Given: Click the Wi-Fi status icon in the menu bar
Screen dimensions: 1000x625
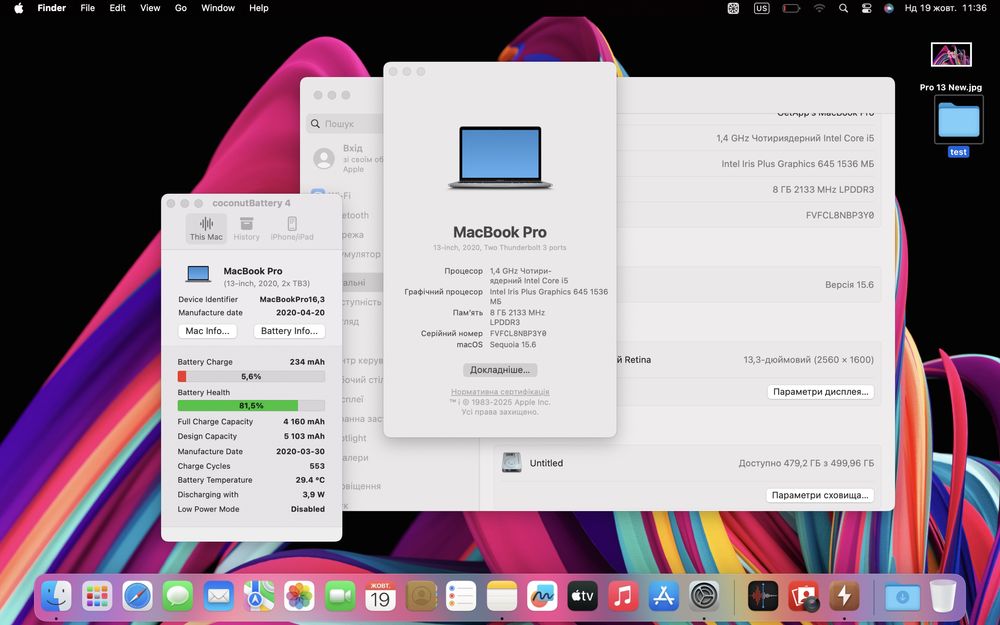Looking at the screenshot, I should click(x=819, y=8).
